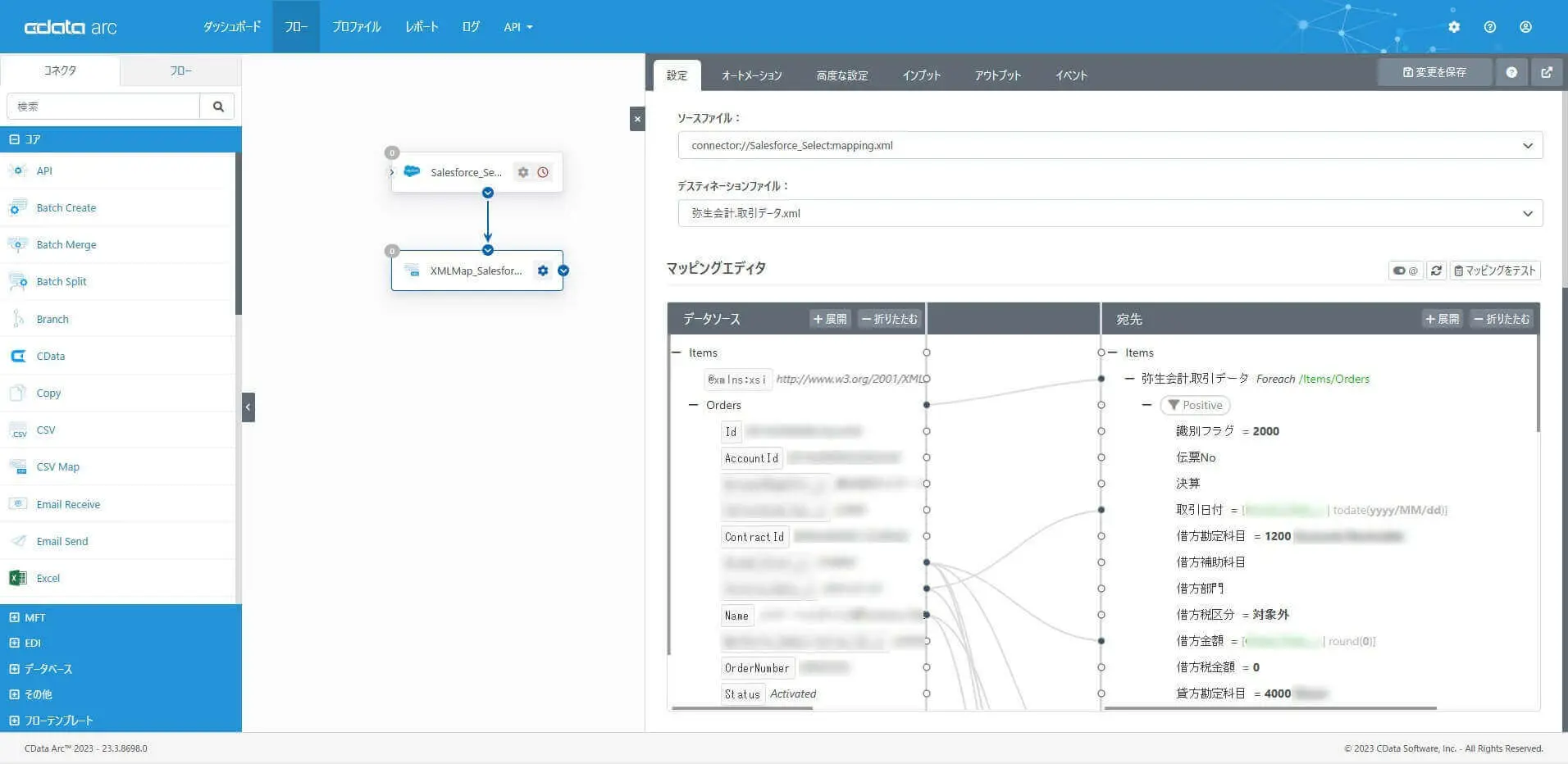Screen dimensions: 1568x764
Task: Open the レポート page
Action: [x=422, y=27]
